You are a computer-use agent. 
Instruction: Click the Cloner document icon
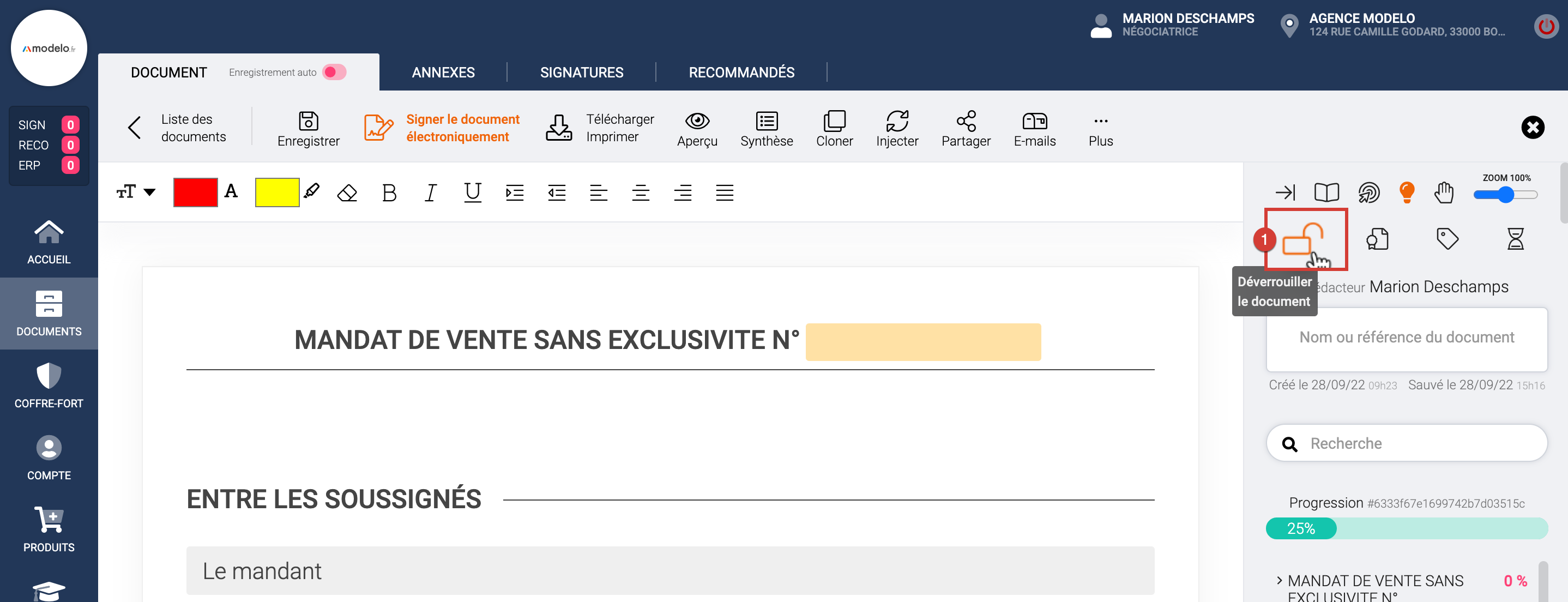(x=834, y=121)
